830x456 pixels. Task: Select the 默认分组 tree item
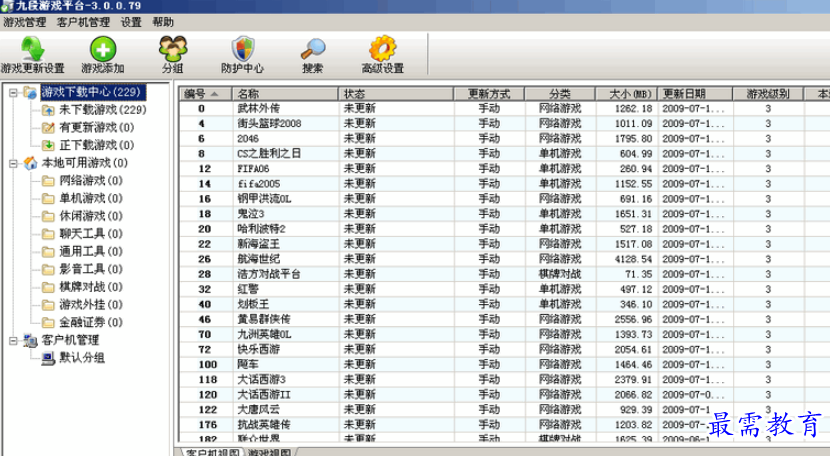click(x=82, y=358)
